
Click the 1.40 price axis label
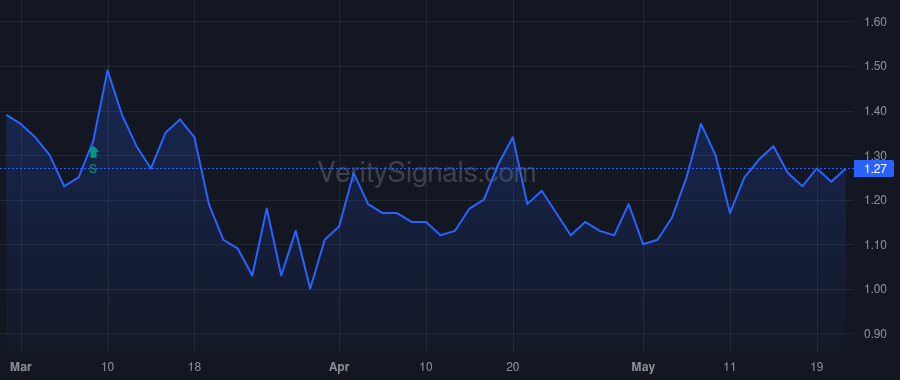[x=875, y=111]
